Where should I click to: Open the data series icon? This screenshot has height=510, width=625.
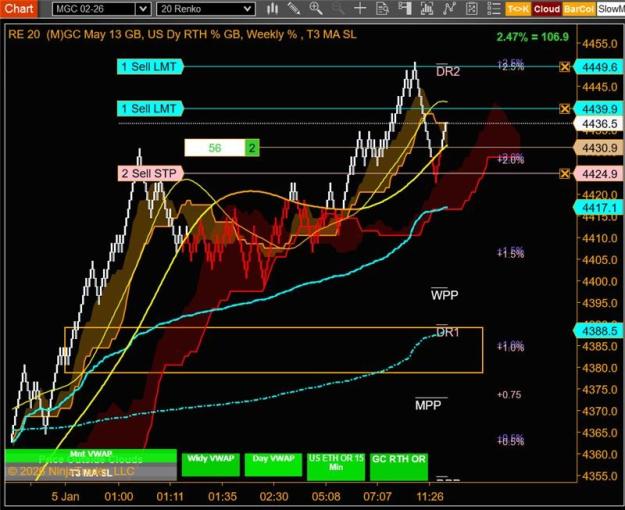pyautogui.click(x=427, y=9)
